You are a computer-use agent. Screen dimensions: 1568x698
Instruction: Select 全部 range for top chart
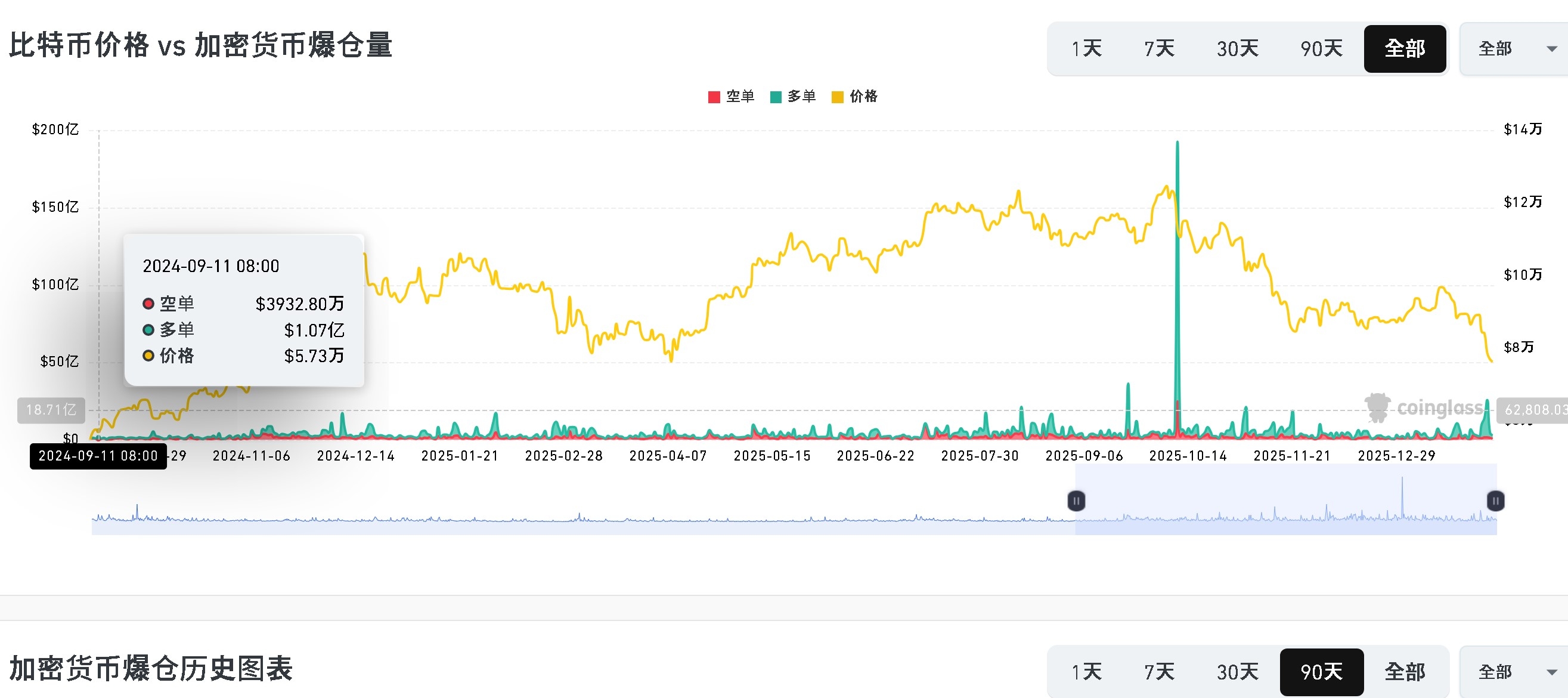1404,49
